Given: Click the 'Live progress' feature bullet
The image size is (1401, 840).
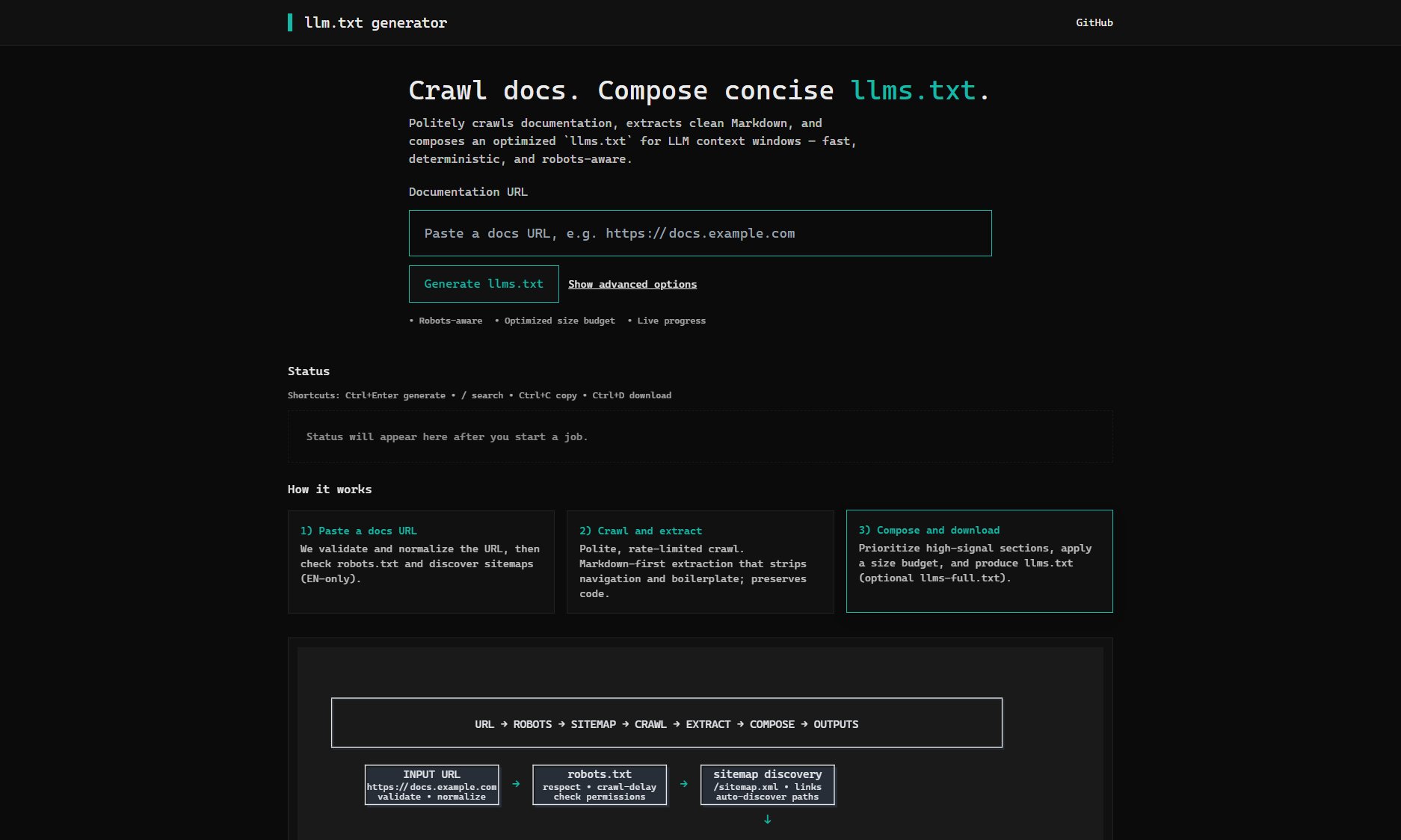Looking at the screenshot, I should (666, 321).
